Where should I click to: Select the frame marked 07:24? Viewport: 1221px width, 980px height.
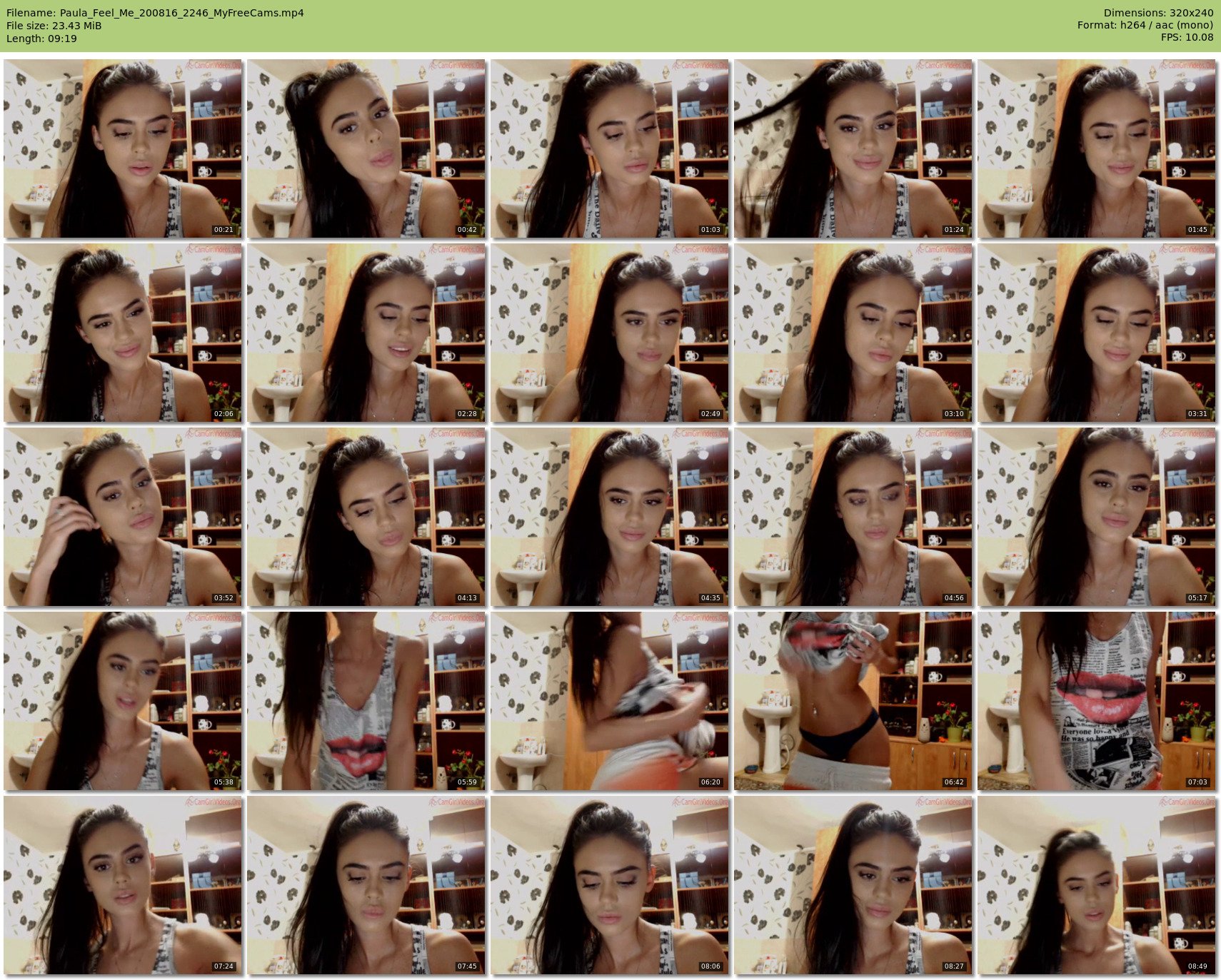click(x=123, y=885)
